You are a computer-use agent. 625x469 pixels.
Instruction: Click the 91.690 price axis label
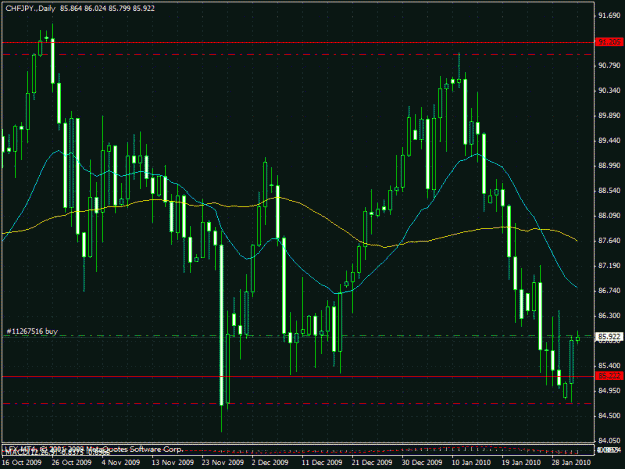(x=609, y=16)
